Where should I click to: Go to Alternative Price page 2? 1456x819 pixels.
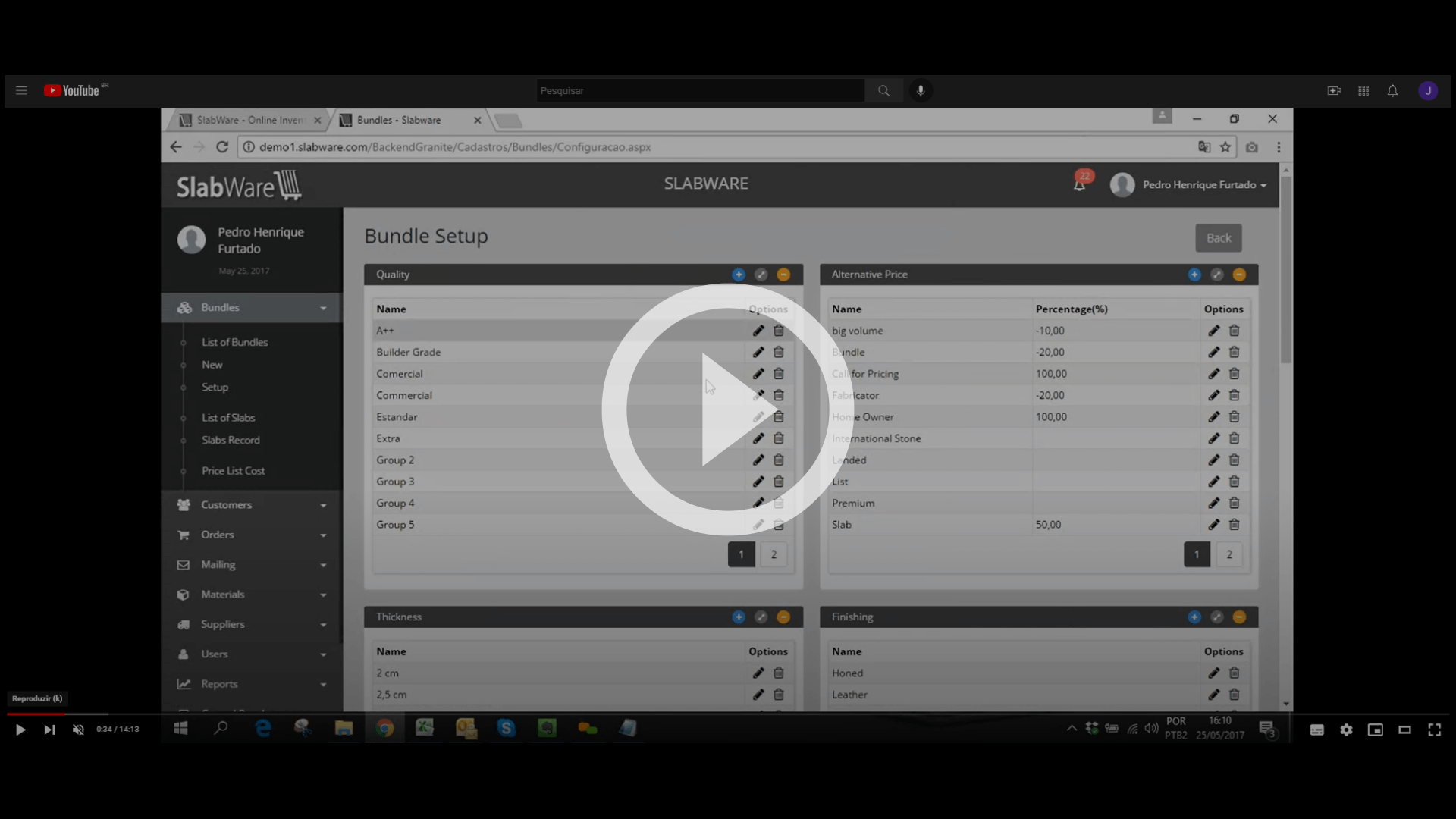tap(1229, 555)
